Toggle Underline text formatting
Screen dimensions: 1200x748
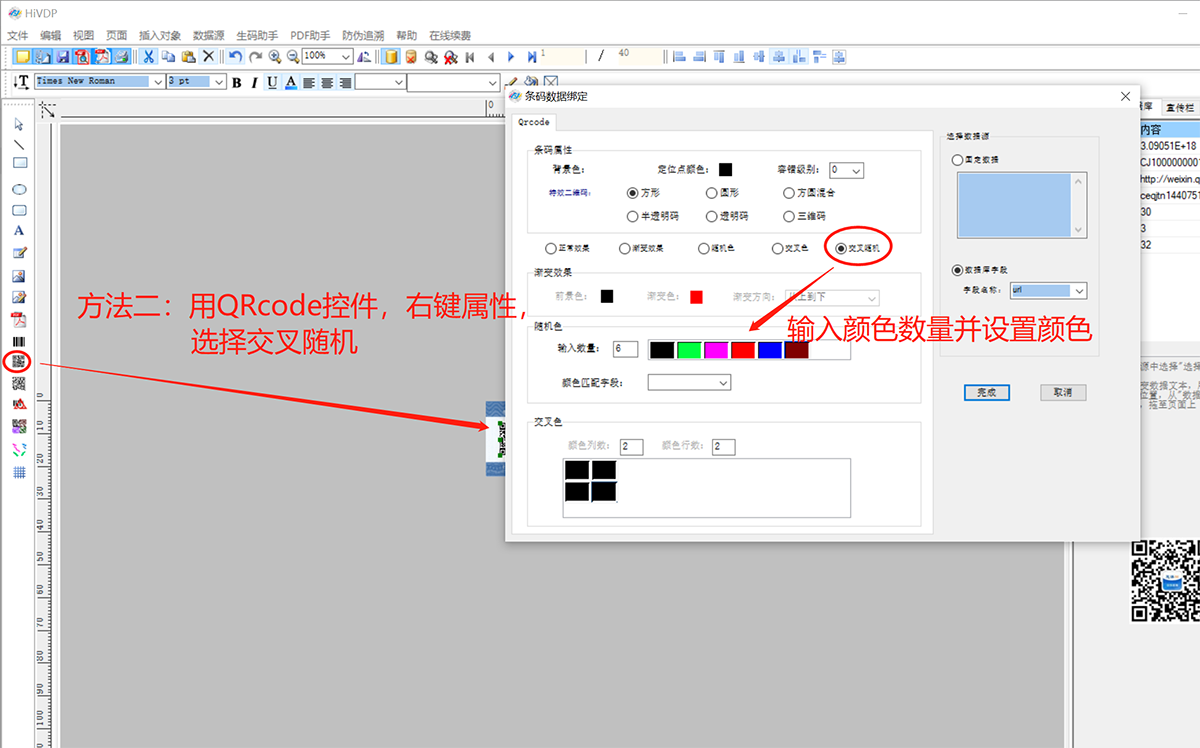click(272, 82)
